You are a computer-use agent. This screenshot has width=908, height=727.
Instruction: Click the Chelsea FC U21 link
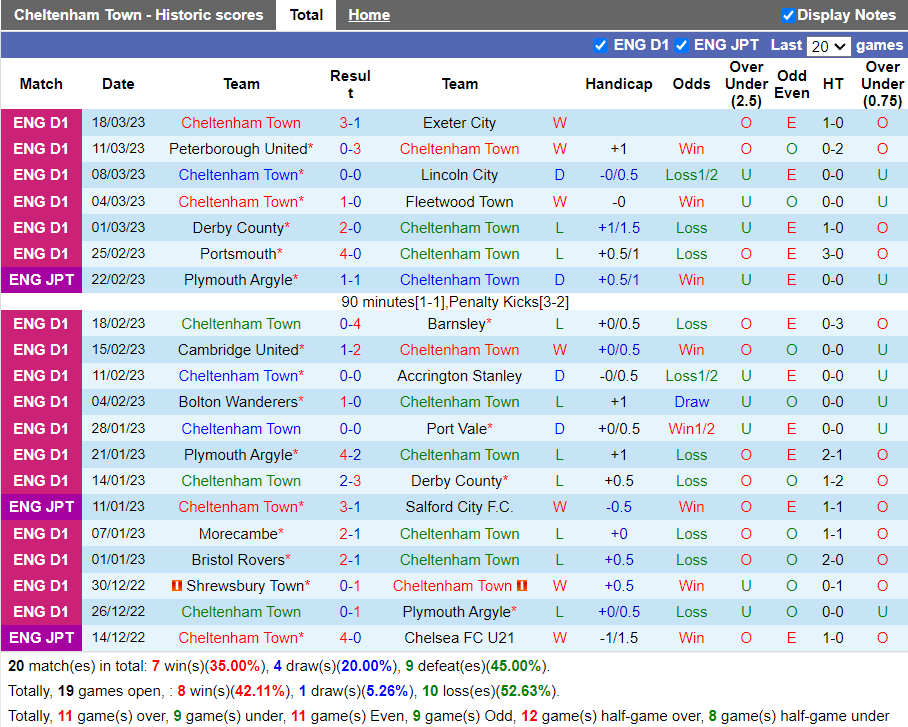[459, 637]
